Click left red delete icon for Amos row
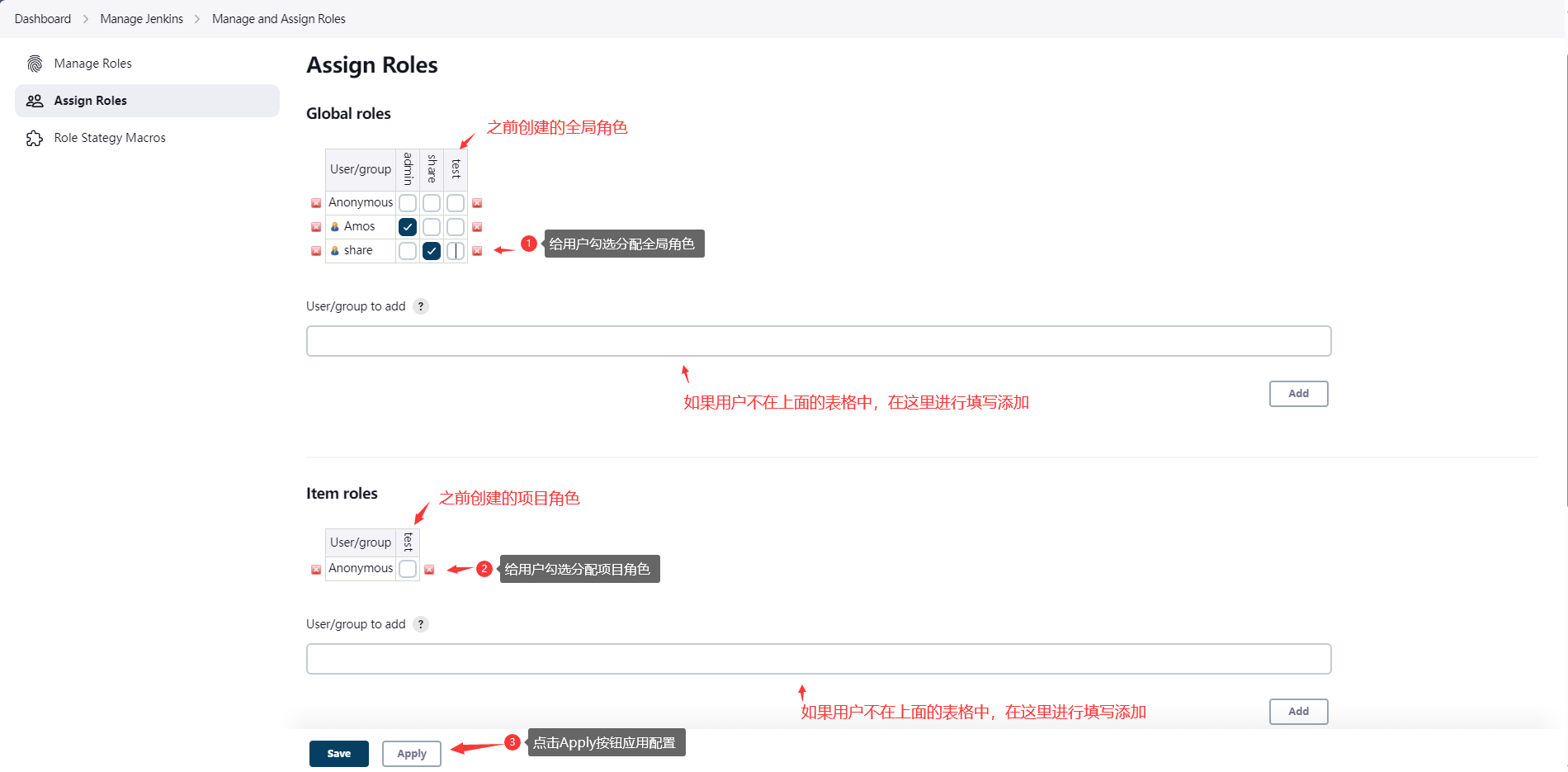 click(316, 227)
